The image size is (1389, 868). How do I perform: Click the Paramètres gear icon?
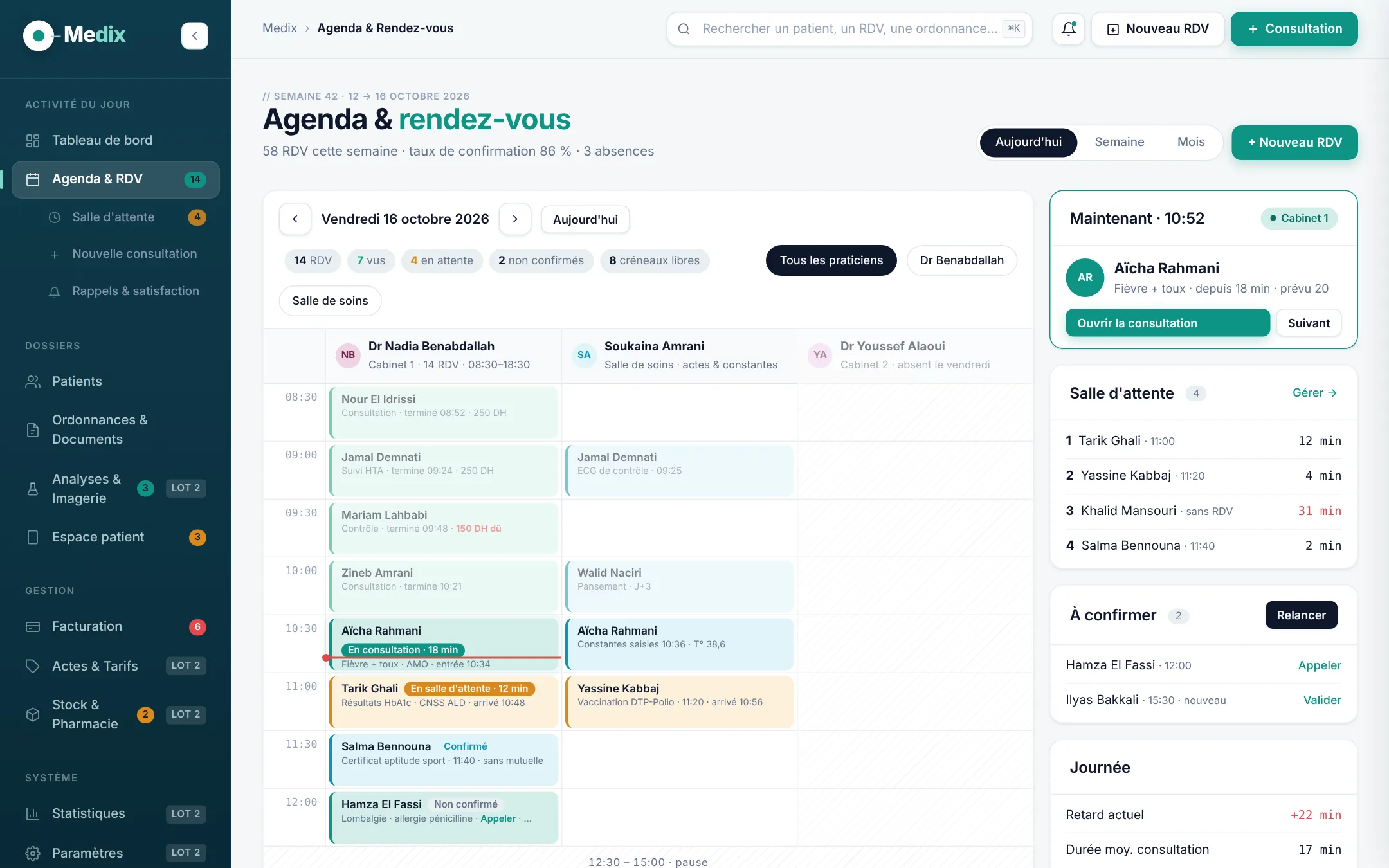pyautogui.click(x=33, y=853)
